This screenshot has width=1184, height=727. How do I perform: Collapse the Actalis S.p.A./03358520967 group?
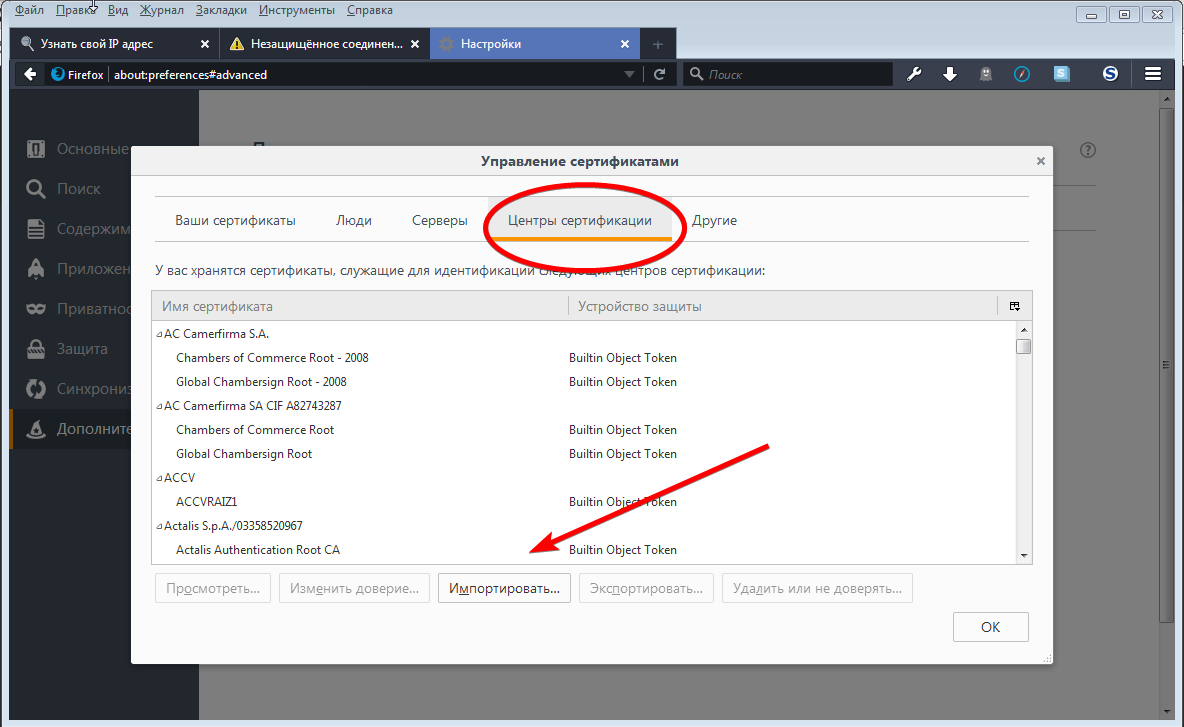(x=159, y=526)
